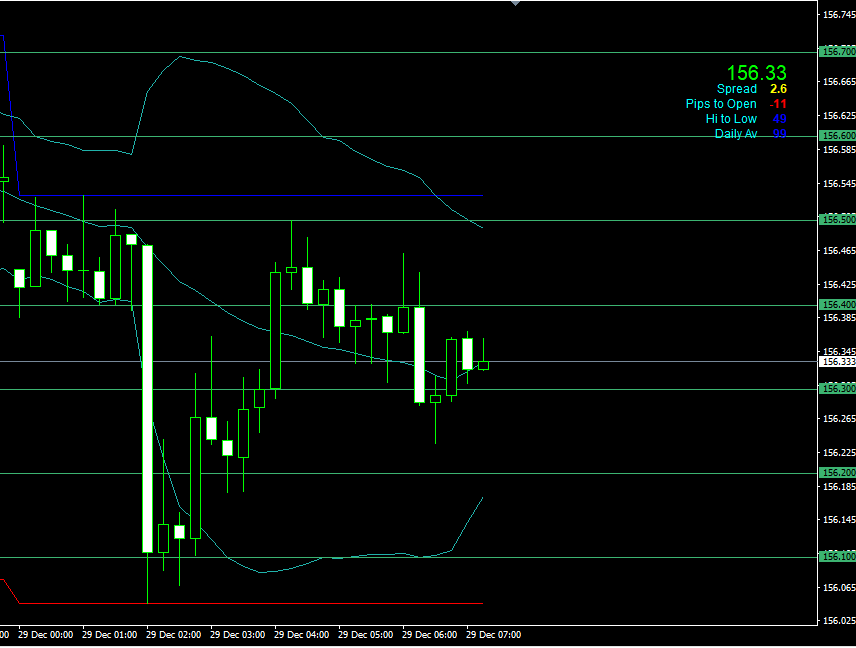Select the Daily Av label
Screen dimensions: 856x648
(735, 134)
